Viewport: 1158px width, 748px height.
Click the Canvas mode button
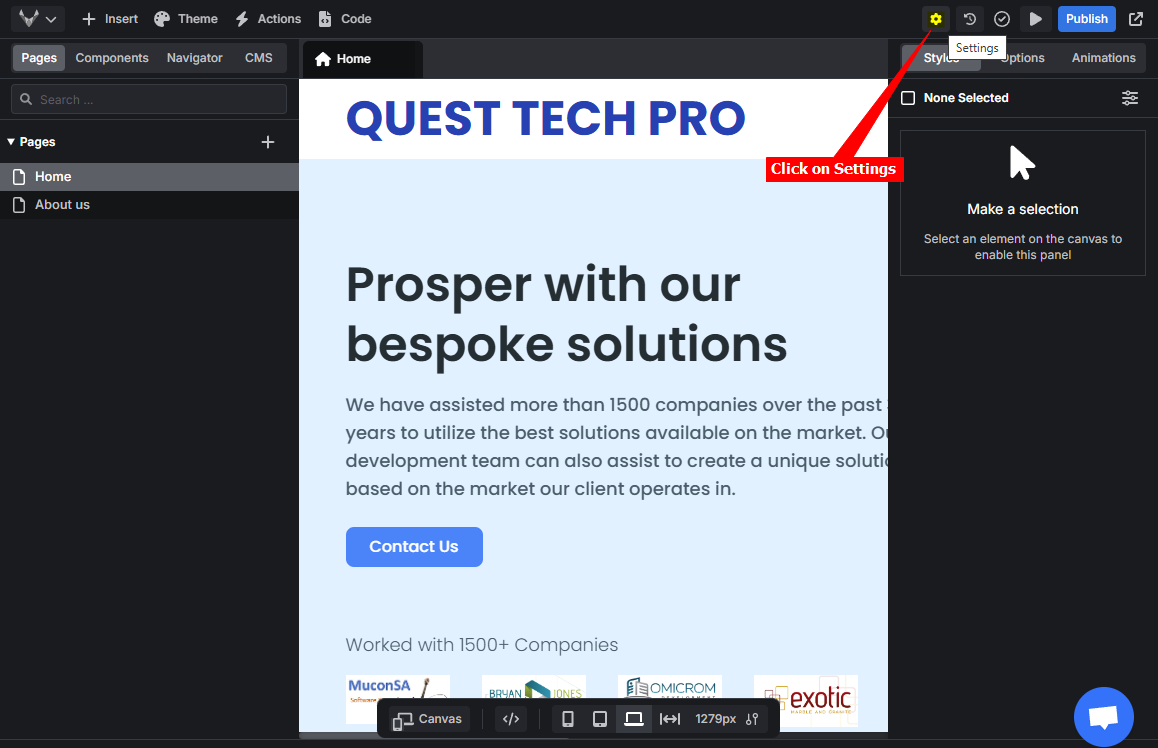coord(428,718)
